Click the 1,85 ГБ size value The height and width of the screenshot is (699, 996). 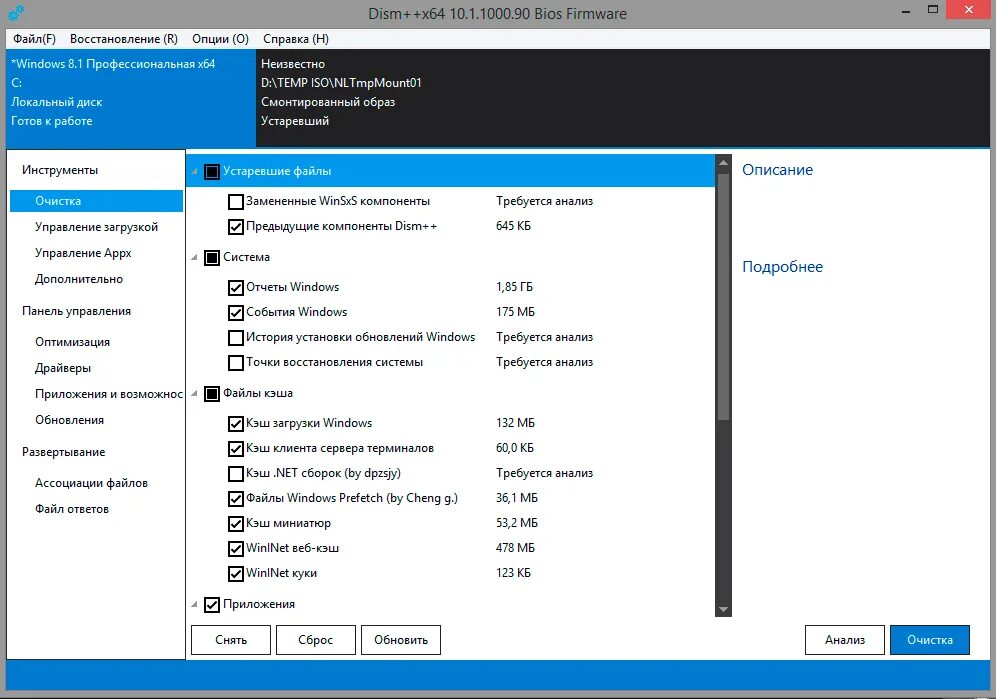pyautogui.click(x=515, y=287)
